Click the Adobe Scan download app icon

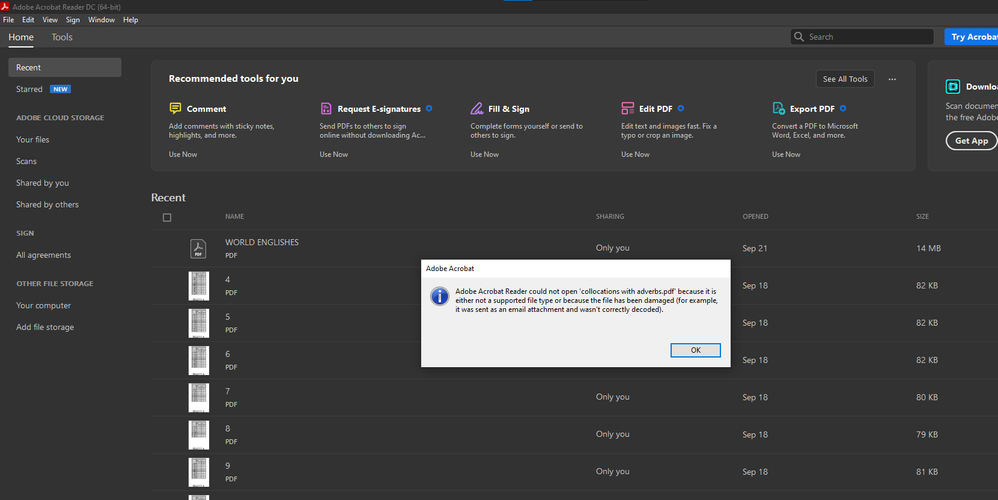953,87
